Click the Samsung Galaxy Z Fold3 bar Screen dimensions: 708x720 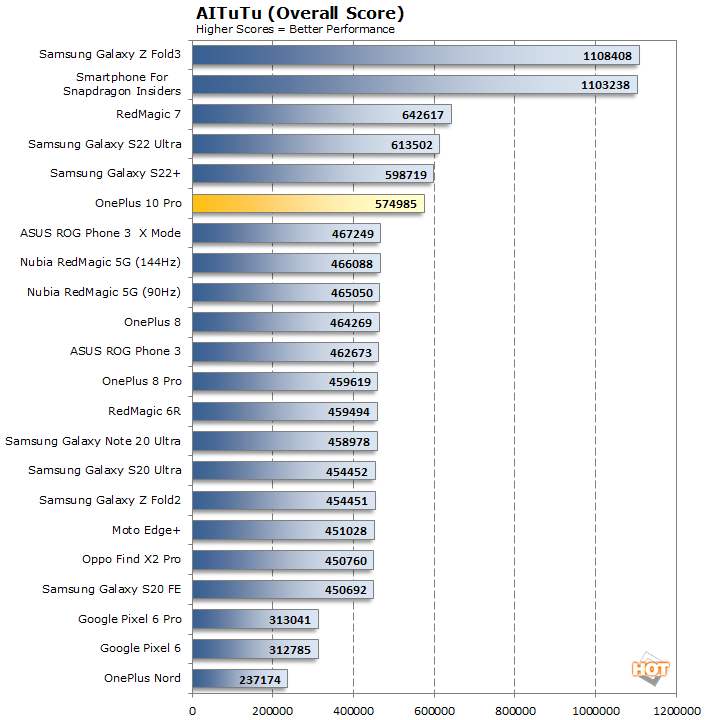pyautogui.click(x=416, y=55)
